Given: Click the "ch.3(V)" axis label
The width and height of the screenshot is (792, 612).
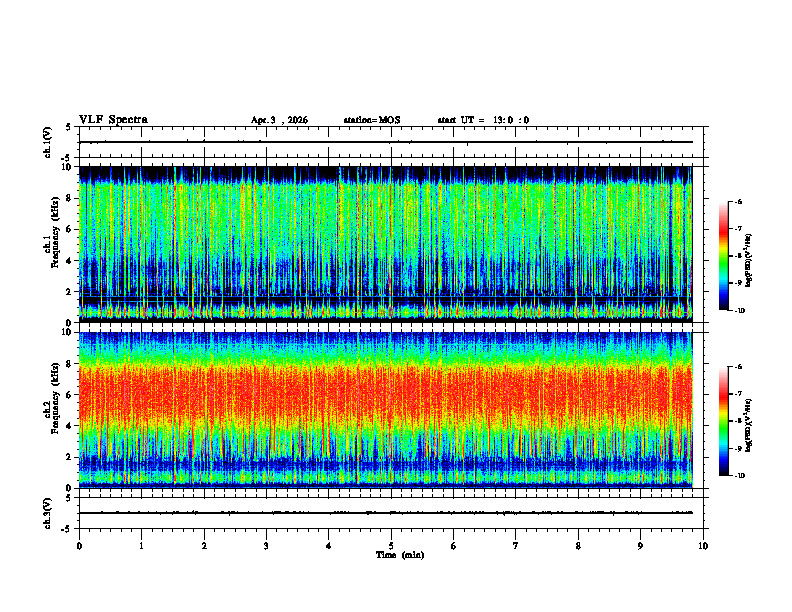Looking at the screenshot, I should [48, 514].
